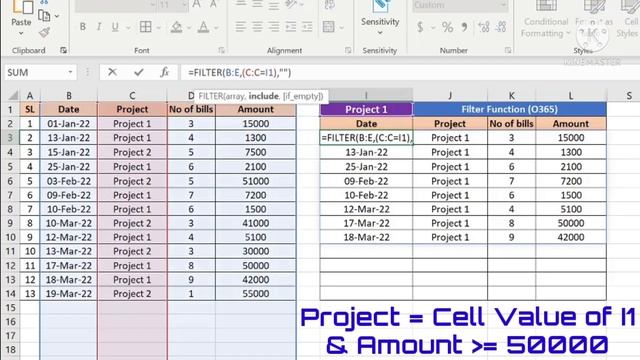Toggle Bold formatting

pyautogui.click(x=83, y=27)
